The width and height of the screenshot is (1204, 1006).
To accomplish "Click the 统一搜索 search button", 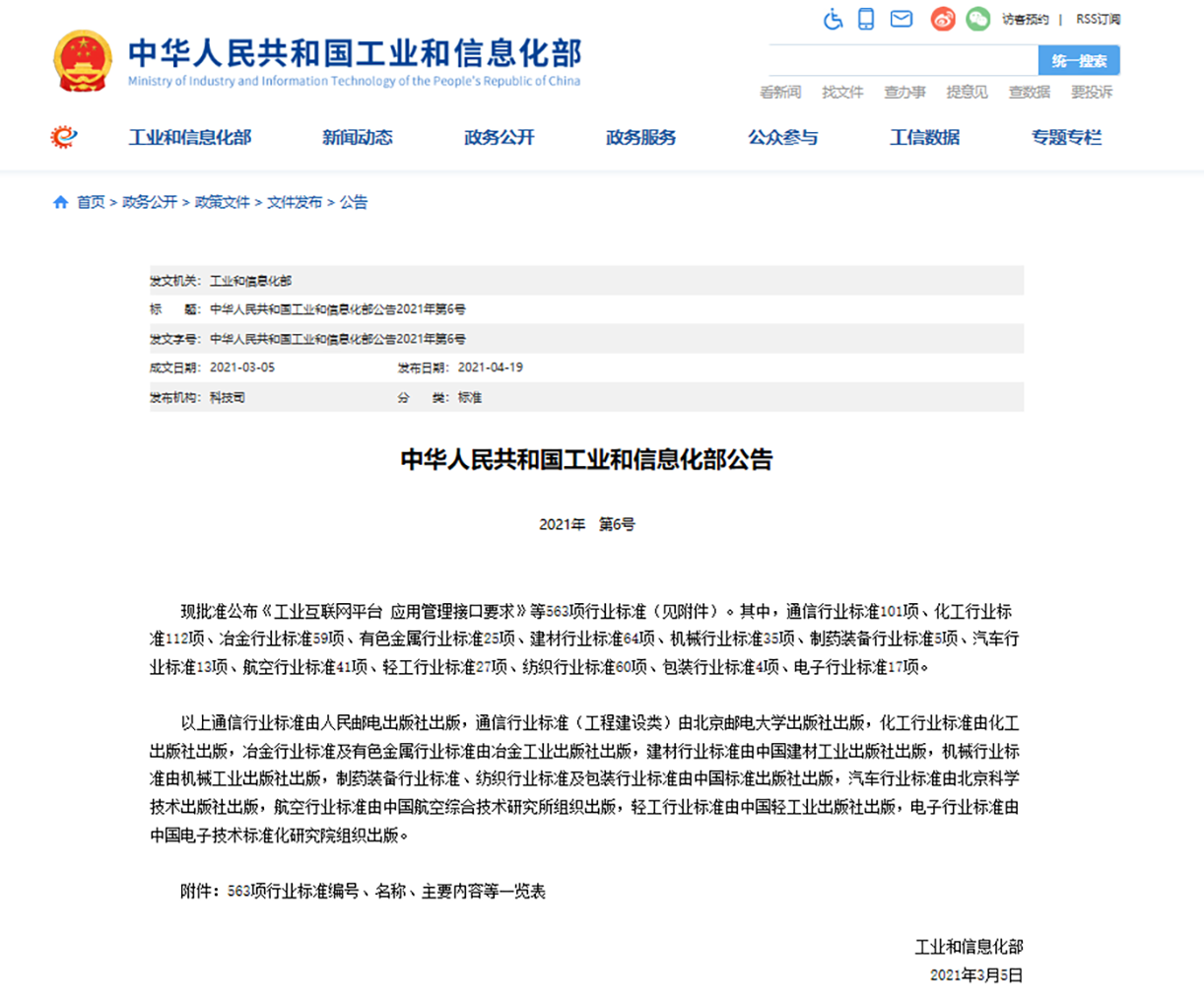I will click(x=1079, y=60).
